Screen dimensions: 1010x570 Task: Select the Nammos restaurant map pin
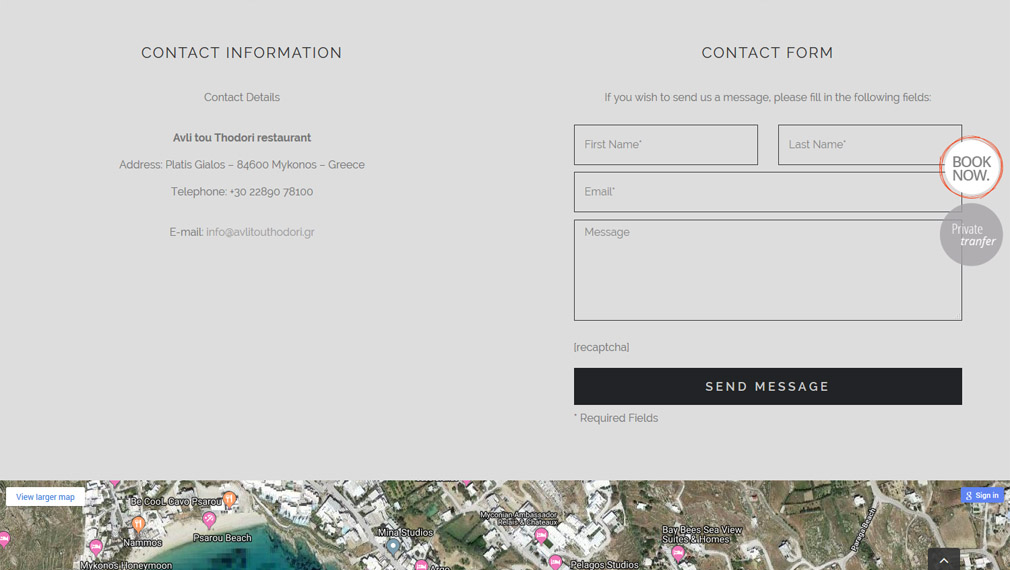[x=138, y=525]
